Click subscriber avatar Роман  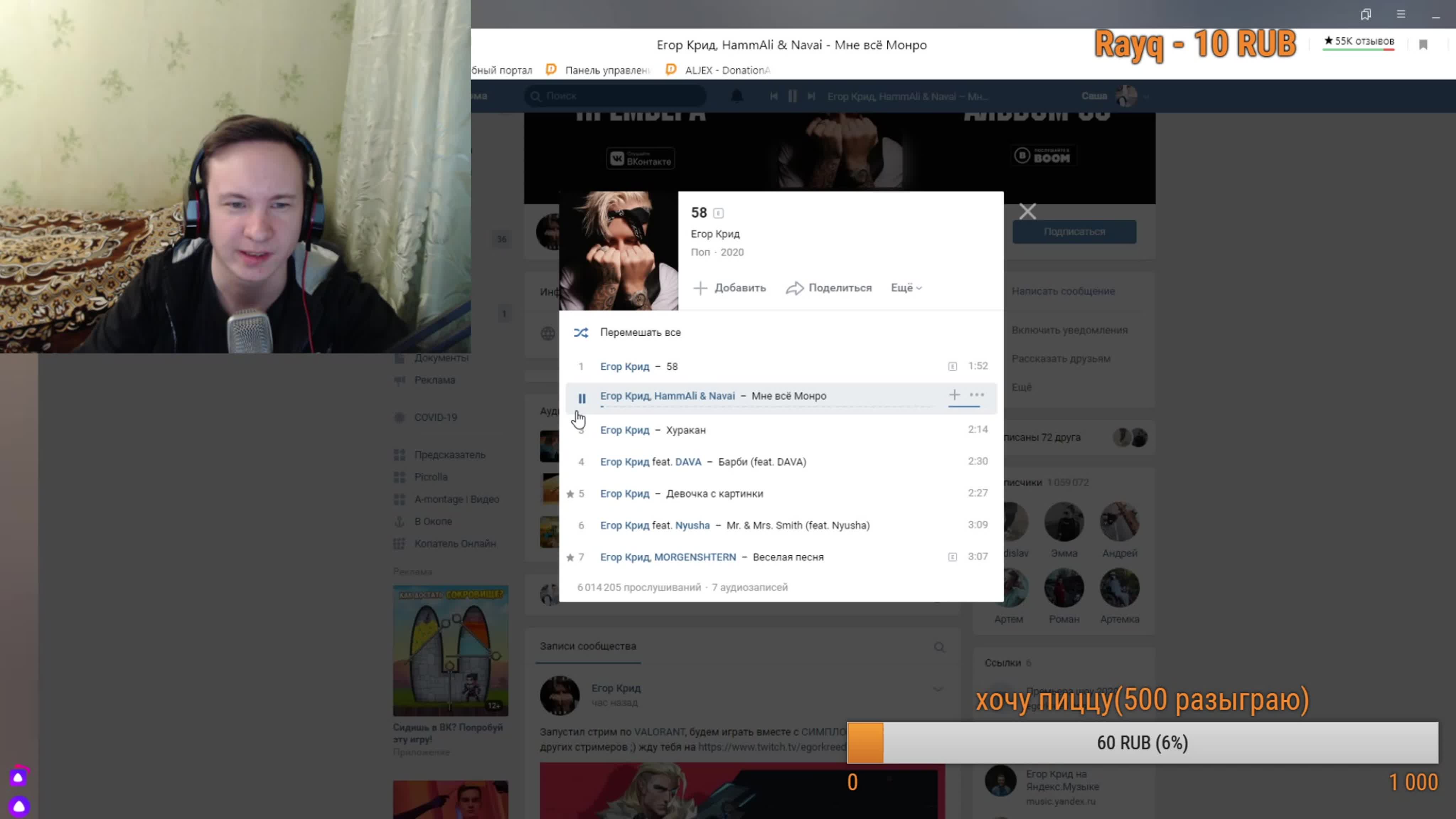[1064, 588]
